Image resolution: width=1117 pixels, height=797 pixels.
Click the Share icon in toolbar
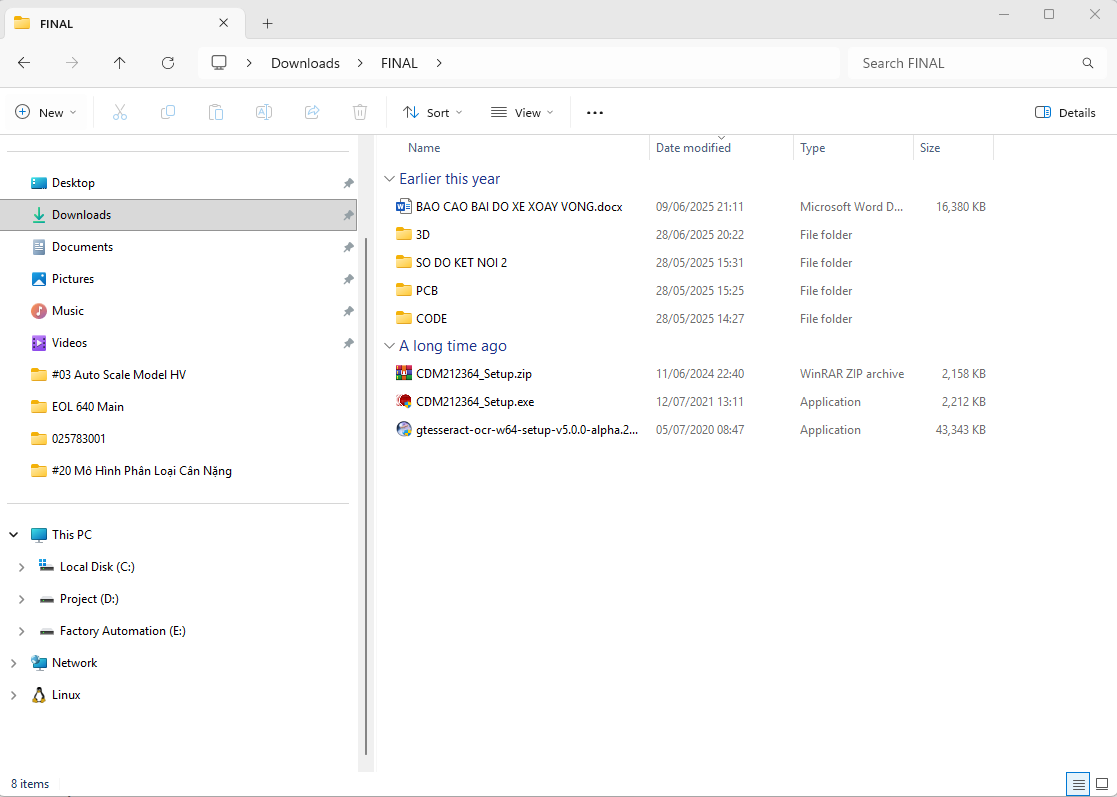click(x=312, y=113)
